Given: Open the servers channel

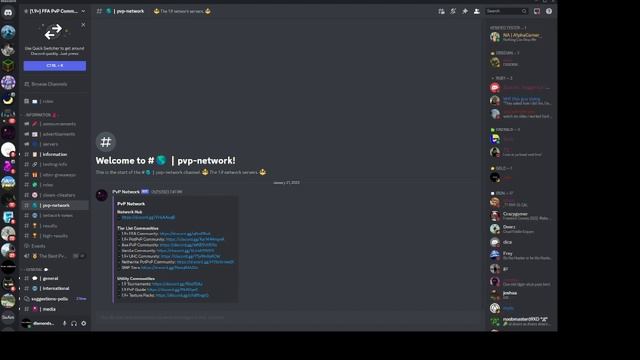Looking at the screenshot, I should point(55,144).
